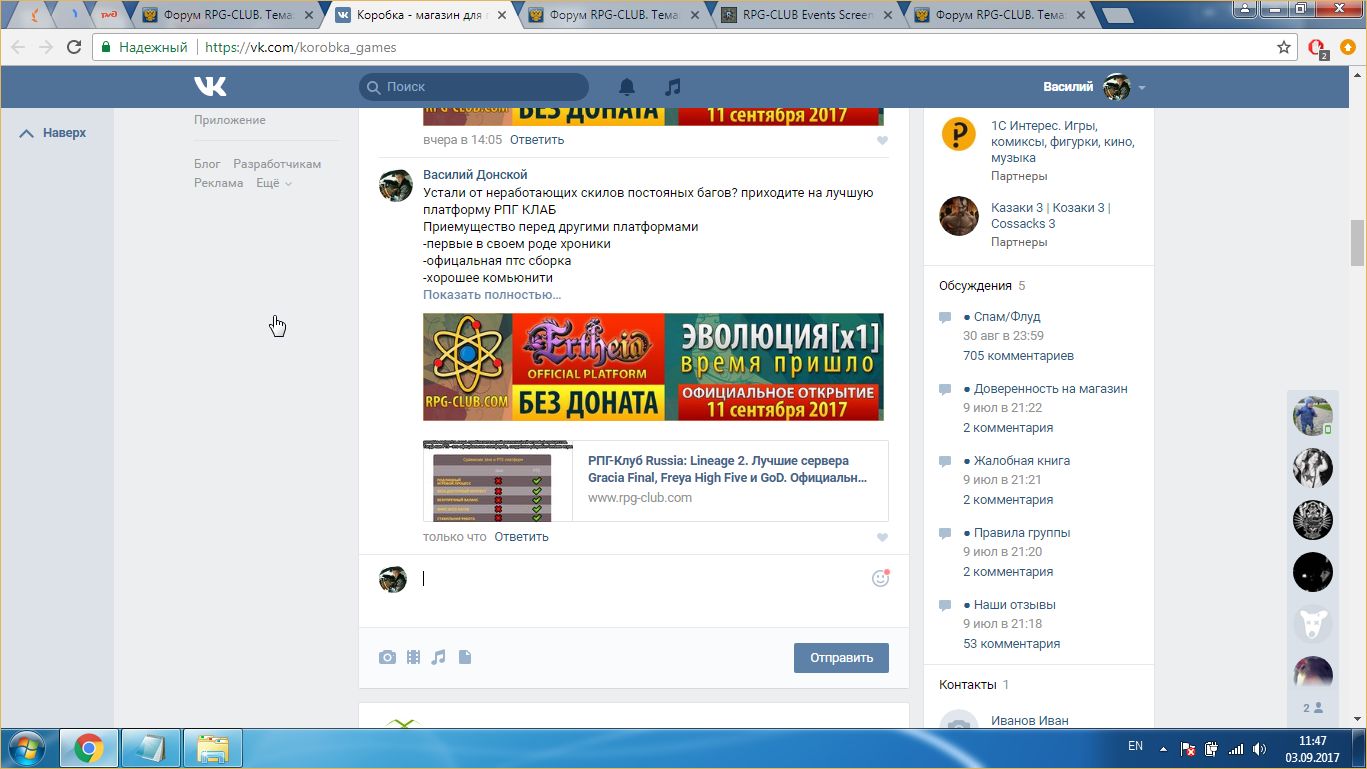The image size is (1367, 769).
Task: Click the Chrome address bar URL
Action: (x=300, y=47)
